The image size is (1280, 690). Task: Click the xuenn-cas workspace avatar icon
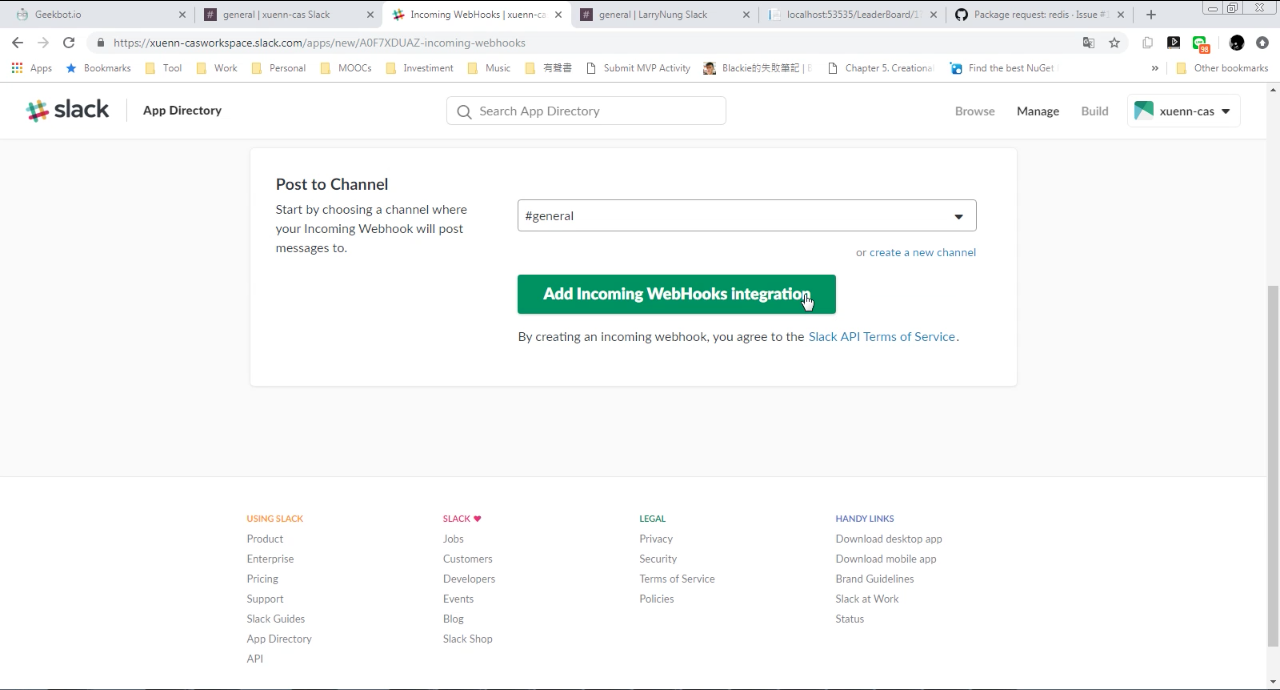point(1144,111)
